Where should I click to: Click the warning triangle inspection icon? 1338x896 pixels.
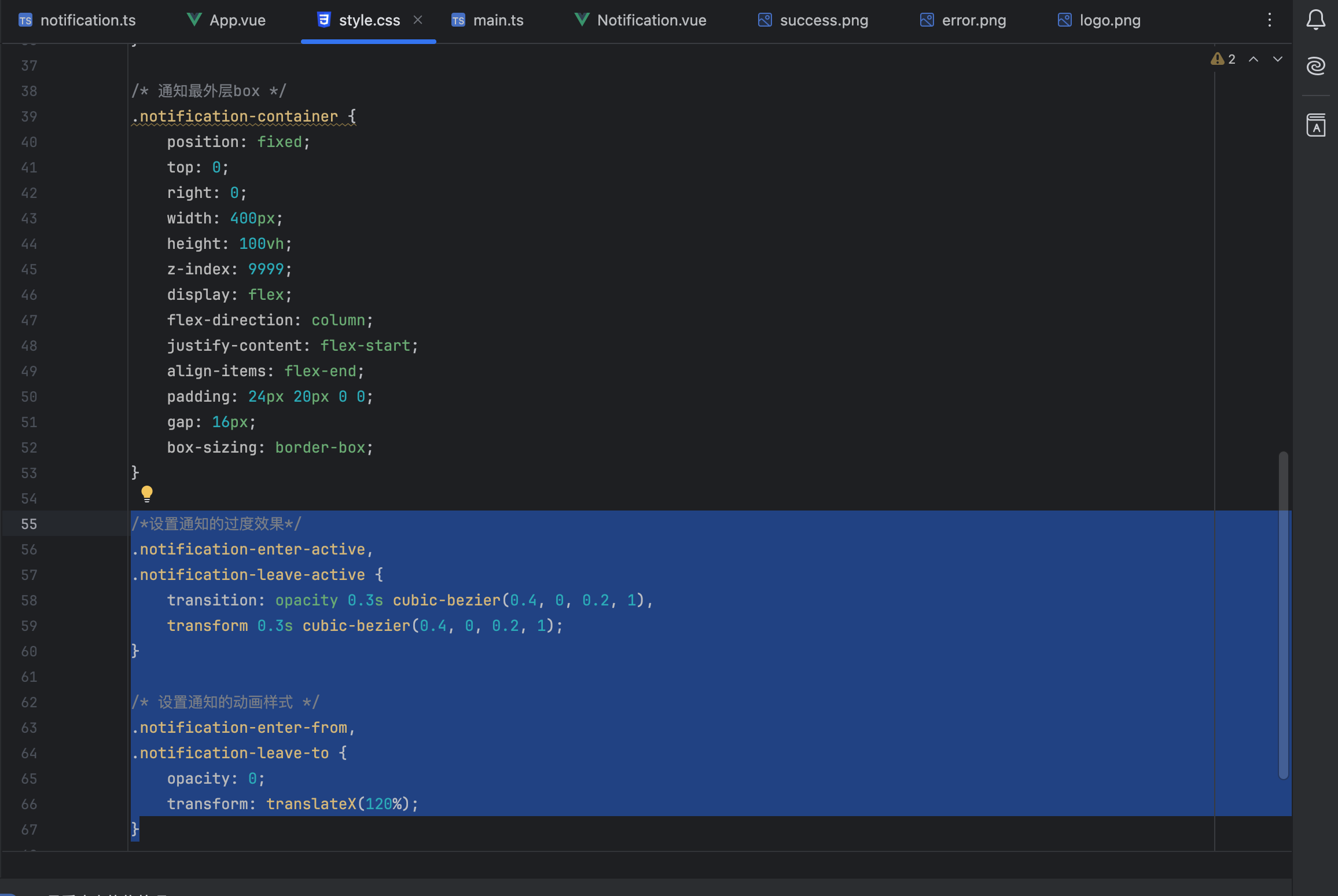click(1217, 59)
